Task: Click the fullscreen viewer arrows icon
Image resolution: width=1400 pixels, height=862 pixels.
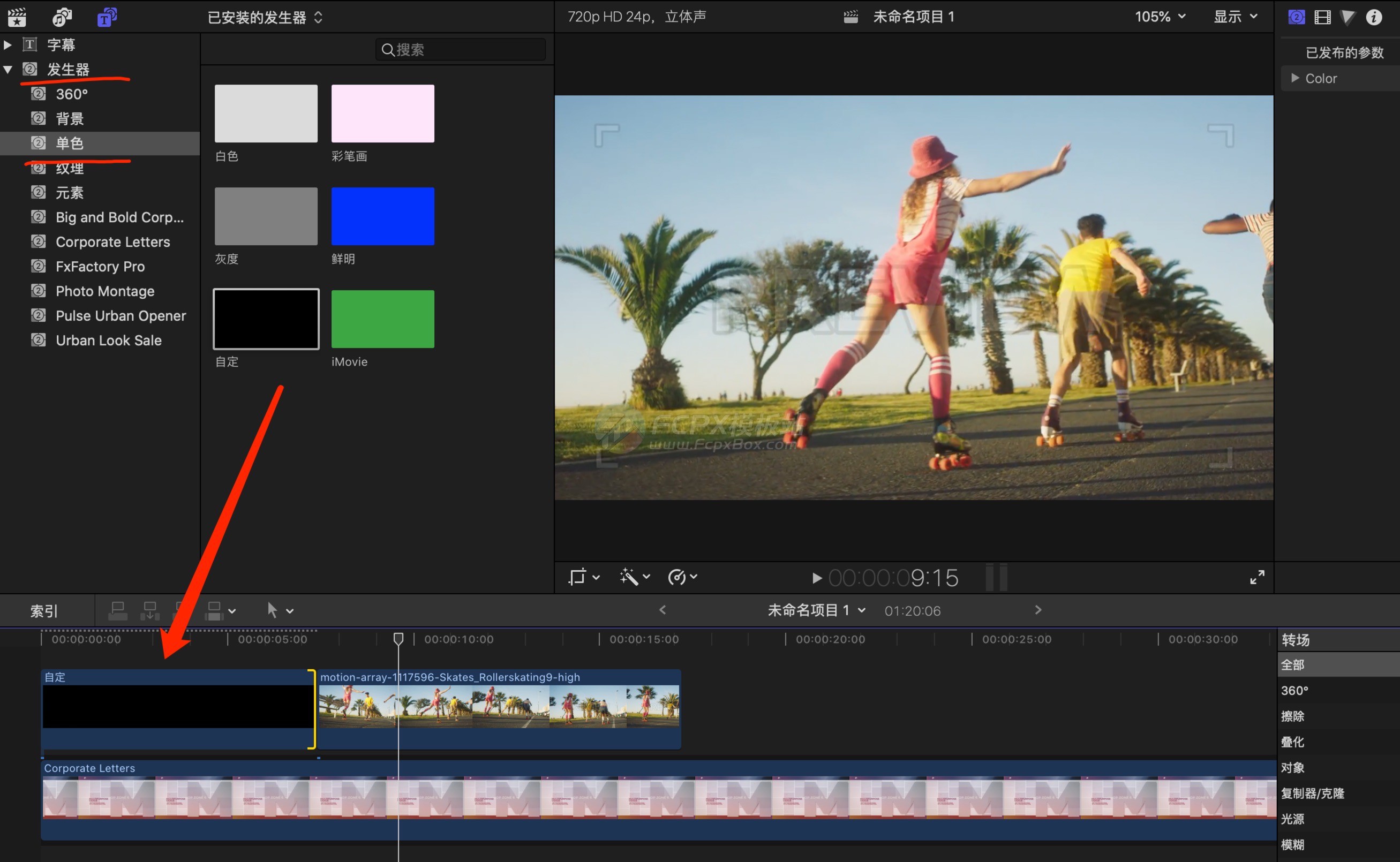Action: (1257, 577)
